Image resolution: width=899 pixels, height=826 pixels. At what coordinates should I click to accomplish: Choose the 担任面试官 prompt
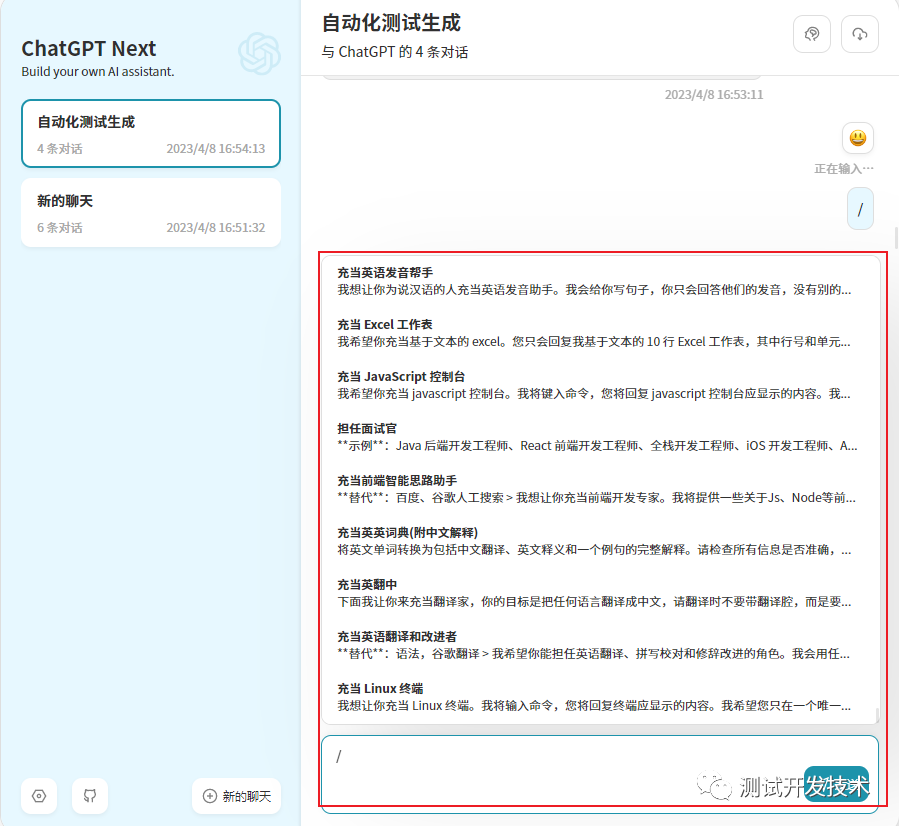click(x=600, y=437)
